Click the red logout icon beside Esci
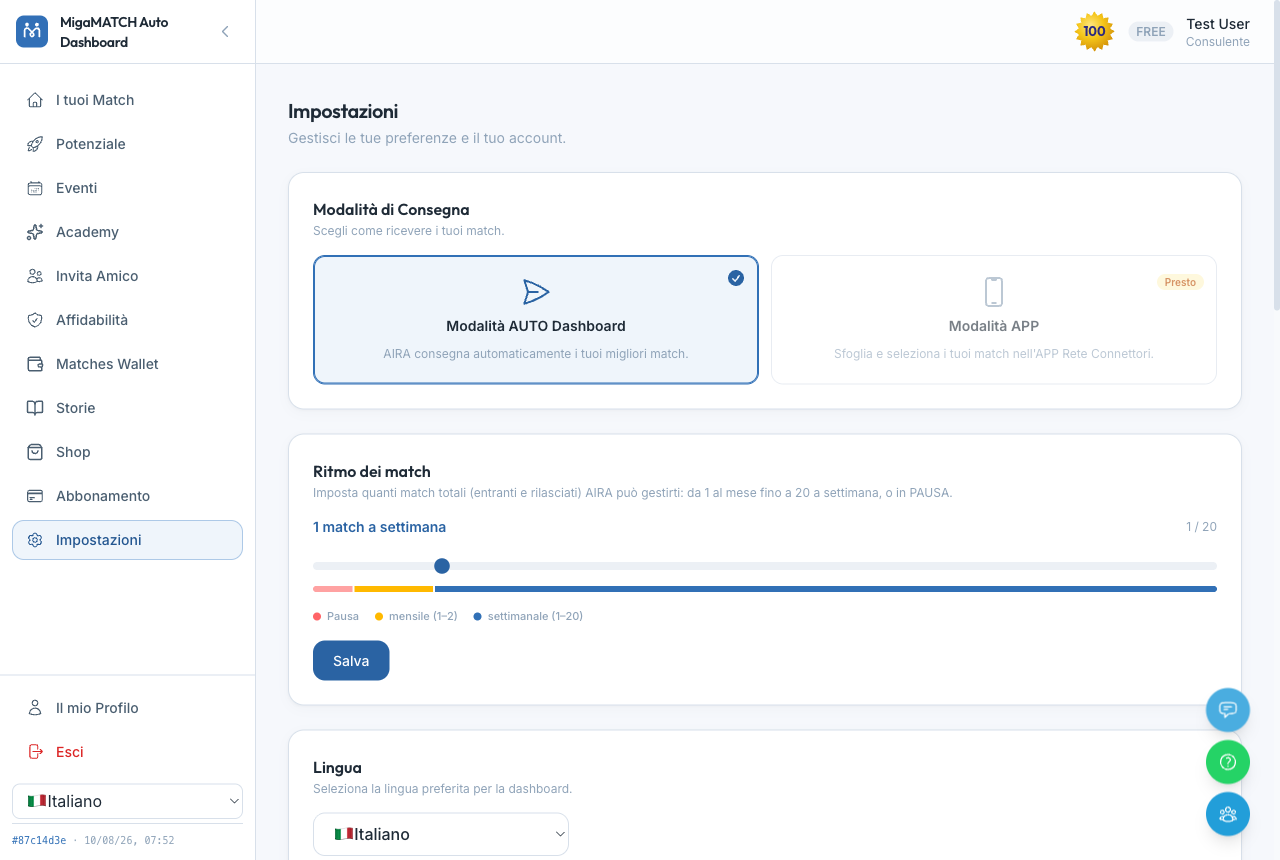The height and width of the screenshot is (860, 1280). pyautogui.click(x=35, y=752)
